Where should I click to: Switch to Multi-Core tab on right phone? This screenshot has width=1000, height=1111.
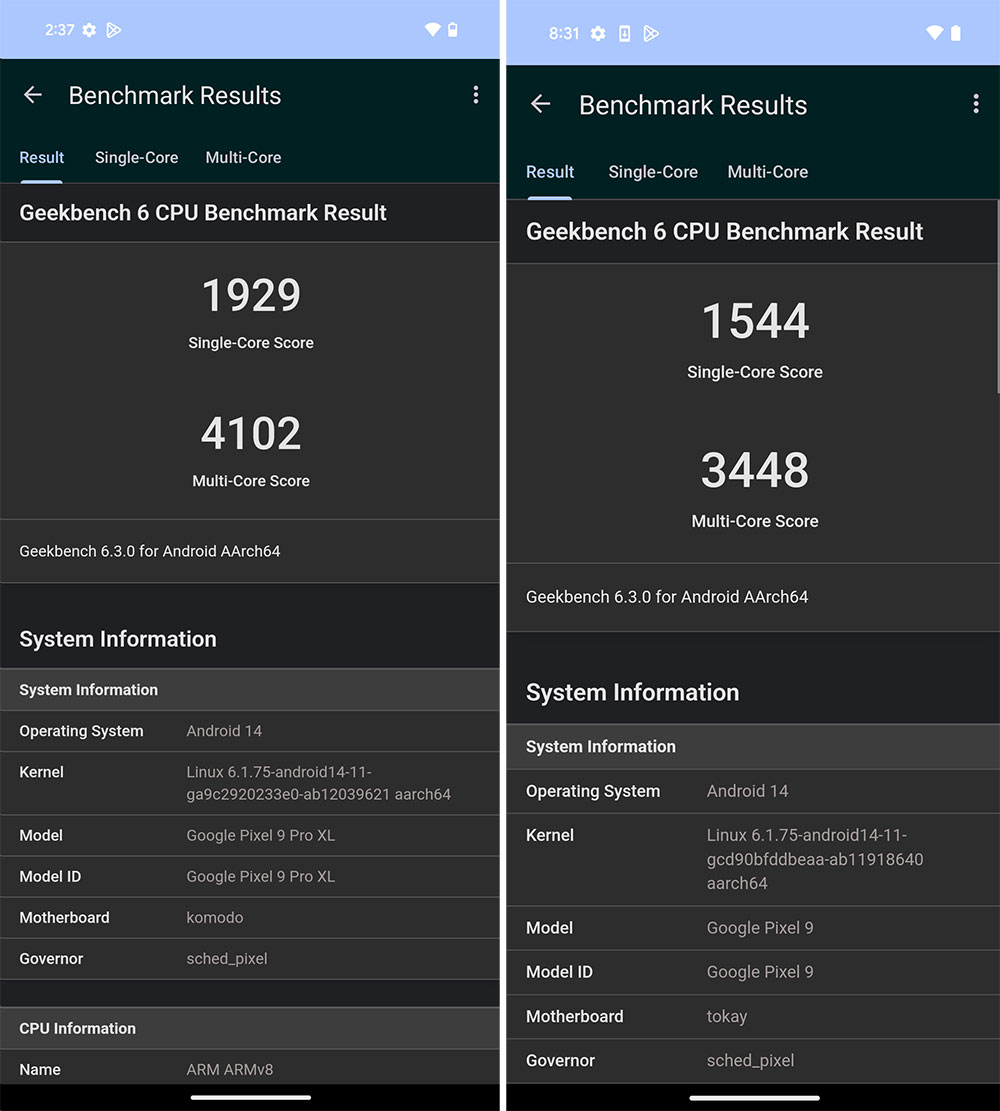pos(768,171)
